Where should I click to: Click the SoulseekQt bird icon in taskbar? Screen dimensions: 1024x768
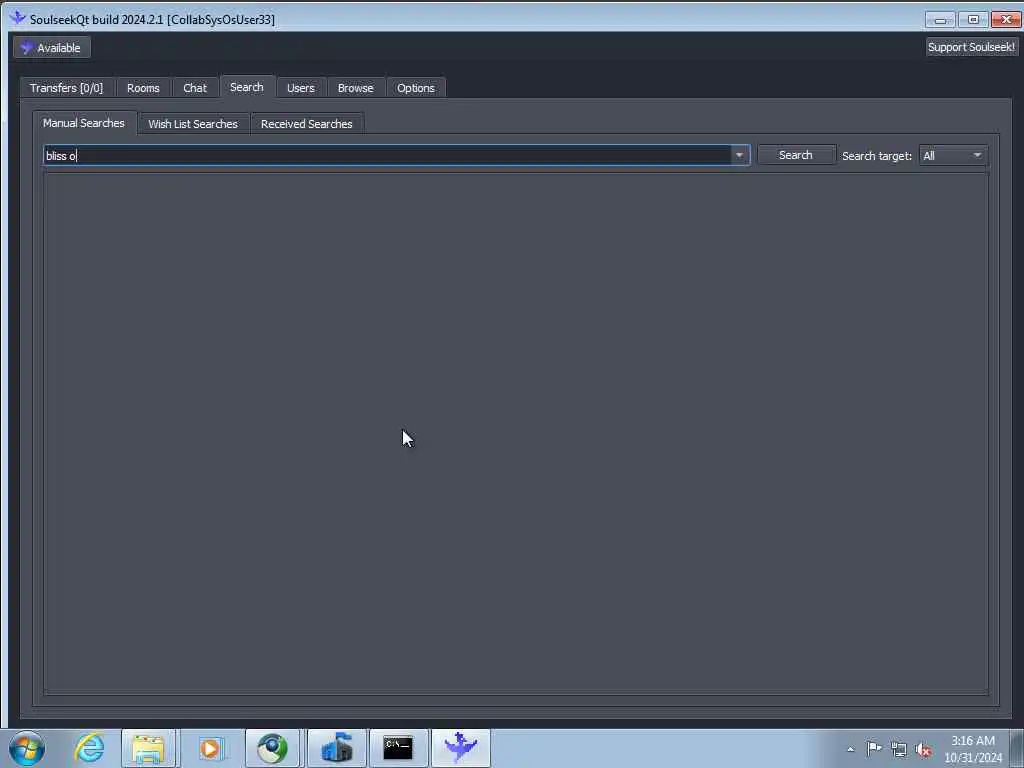460,748
